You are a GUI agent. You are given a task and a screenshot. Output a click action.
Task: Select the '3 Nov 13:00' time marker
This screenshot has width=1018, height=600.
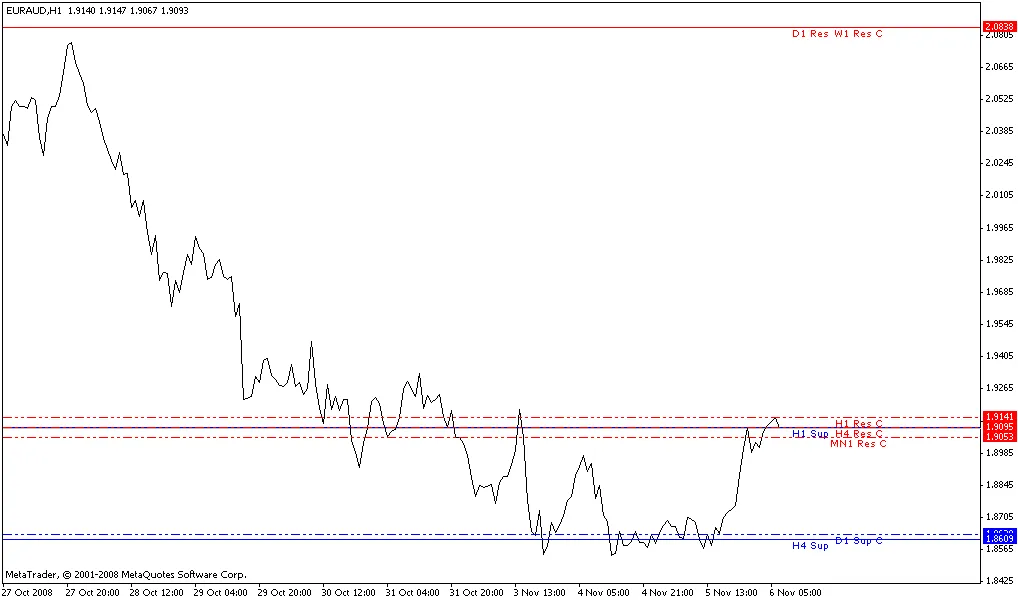(x=541, y=592)
